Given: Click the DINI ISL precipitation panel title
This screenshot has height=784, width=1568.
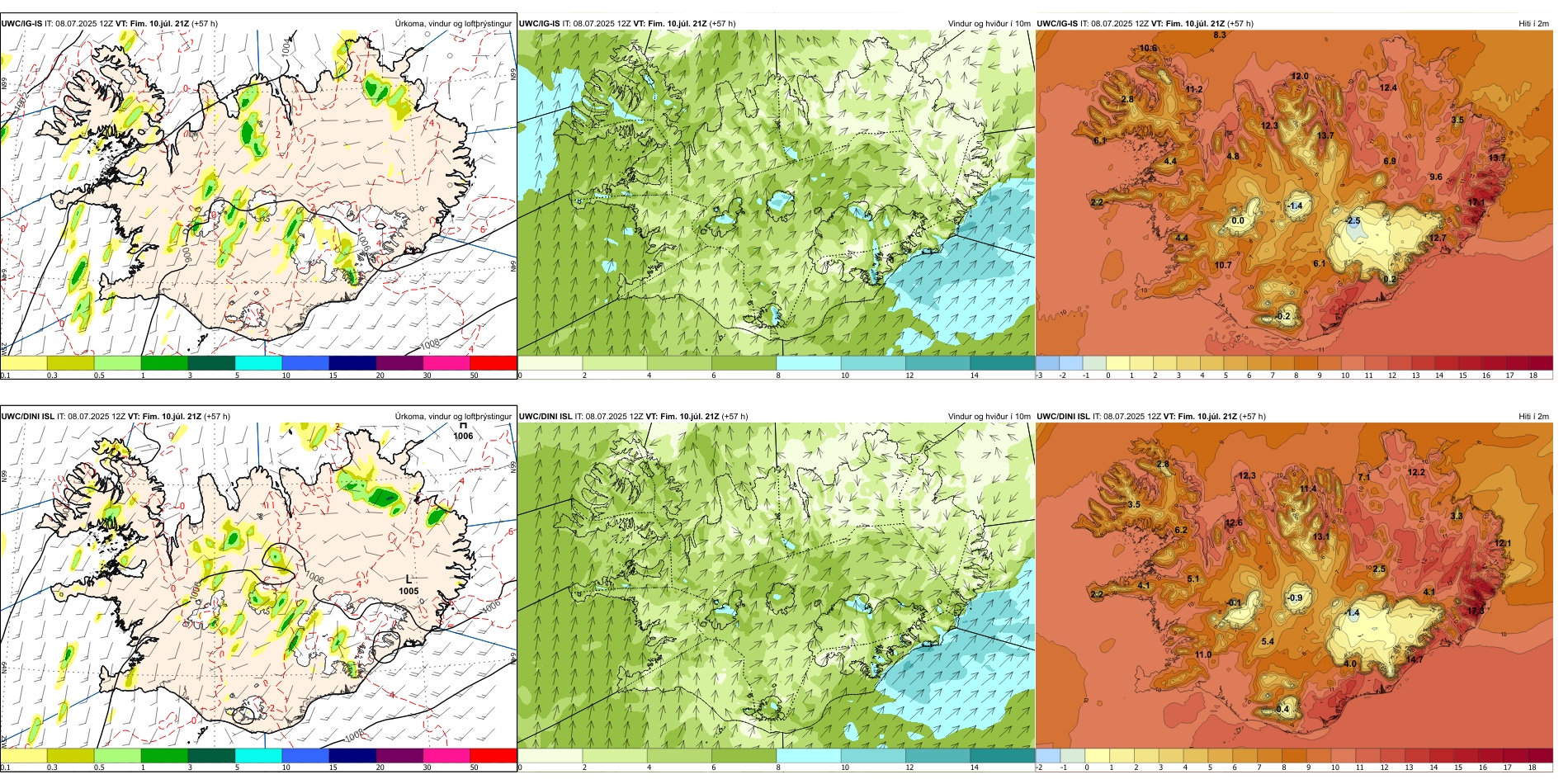Looking at the screenshot, I should coord(116,417).
